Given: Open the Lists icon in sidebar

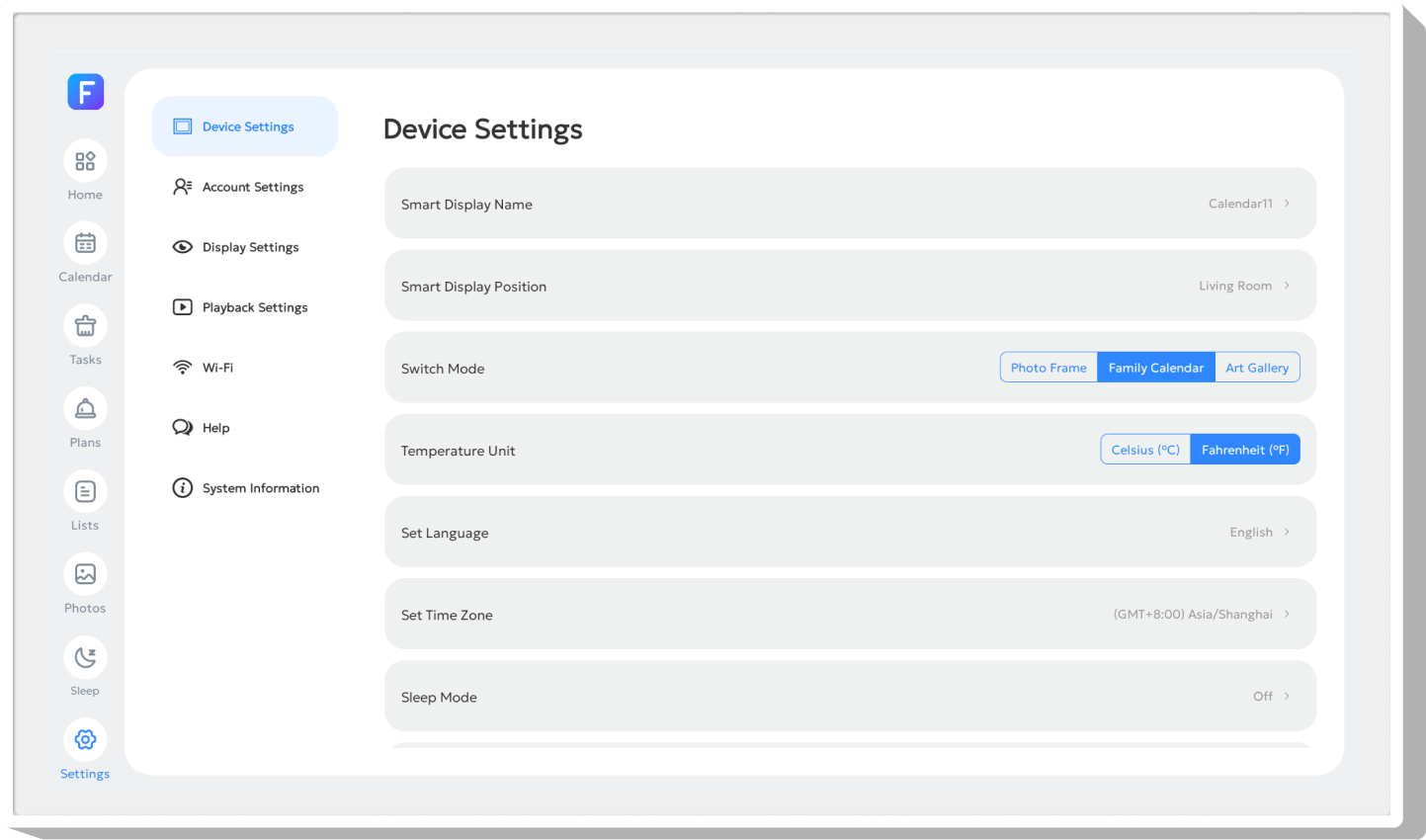Looking at the screenshot, I should (x=85, y=491).
